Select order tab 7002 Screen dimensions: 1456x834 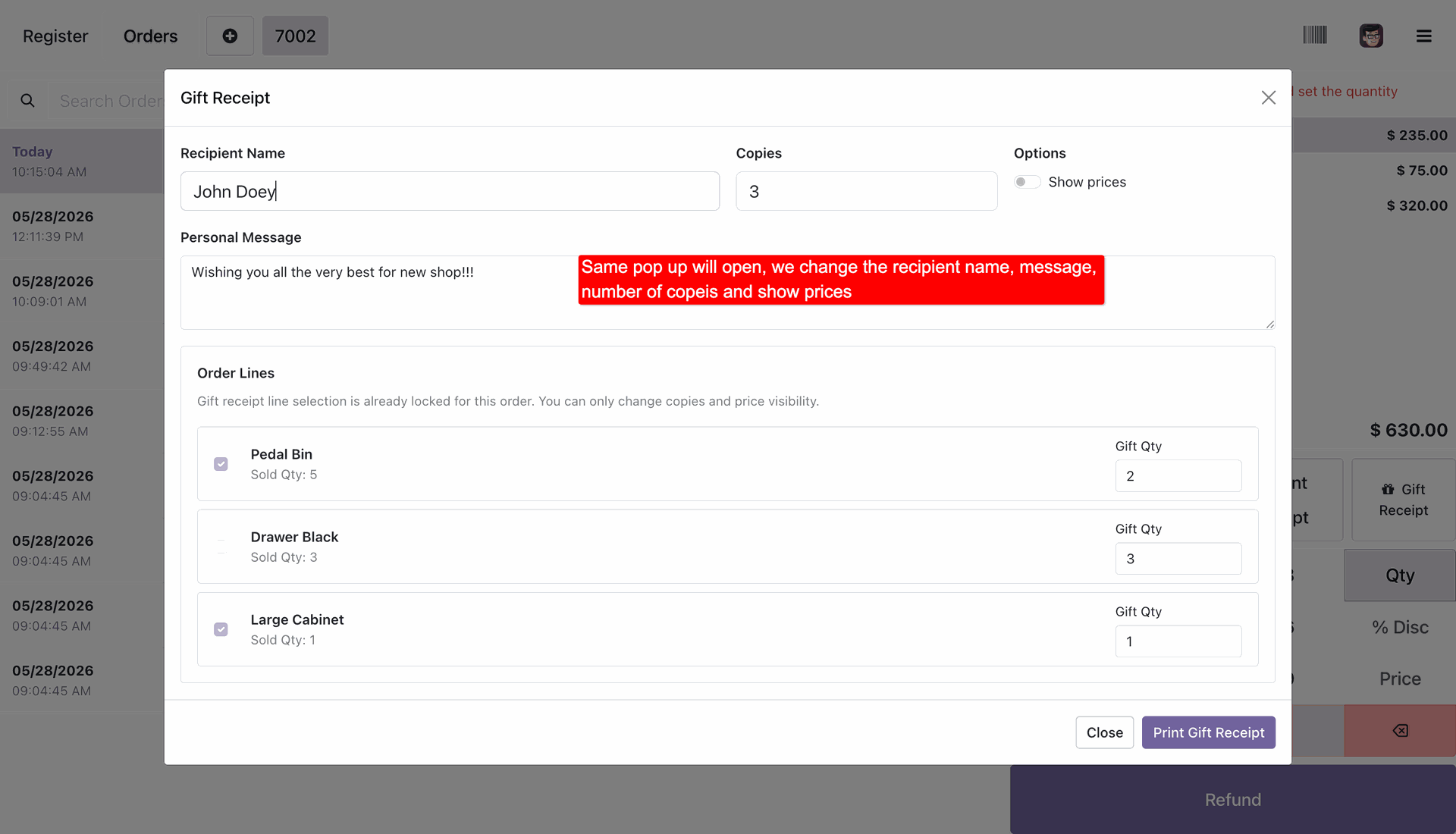(x=295, y=36)
